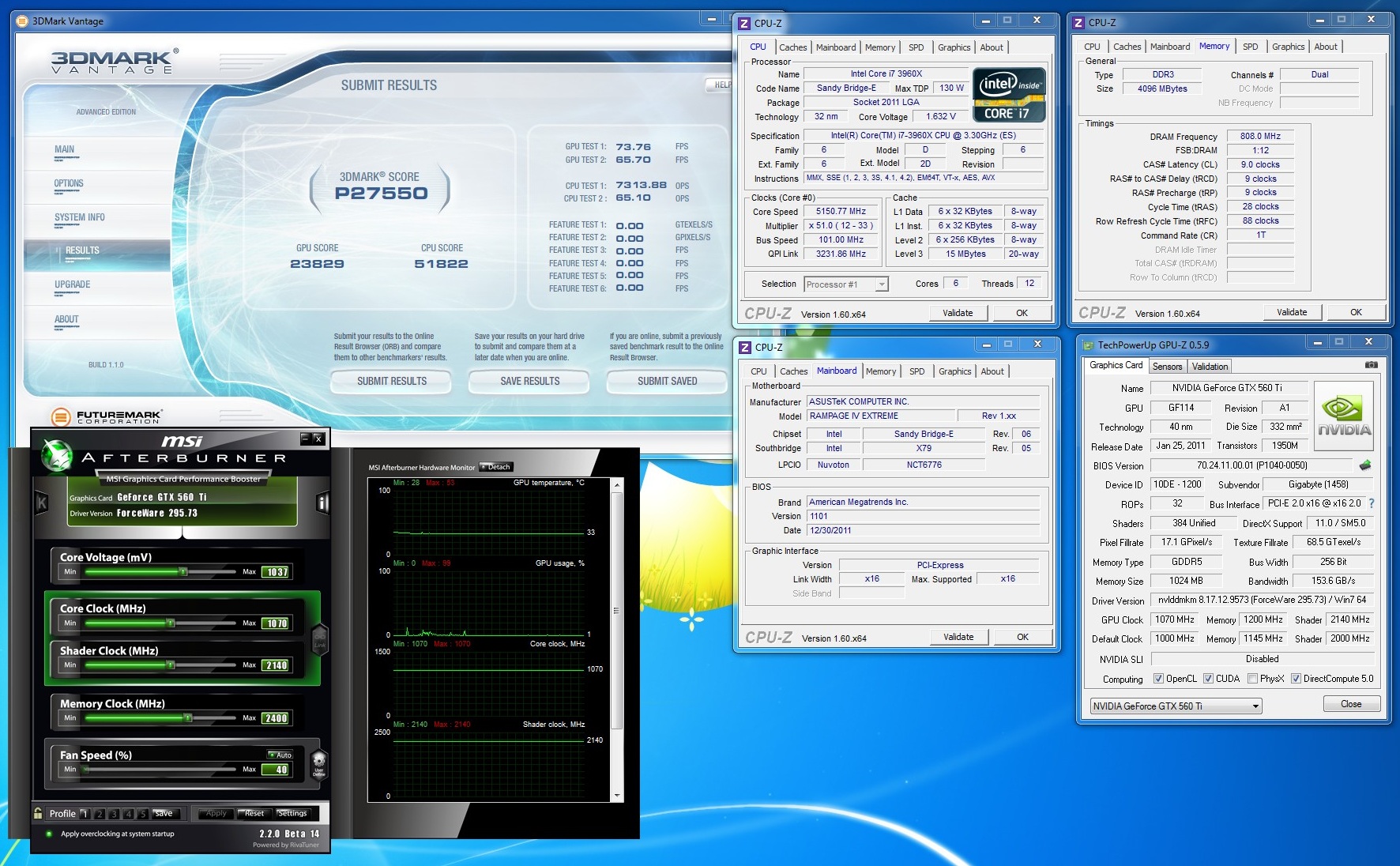Open the Sensors tab in GPU-Z
This screenshot has width=1400, height=866.
point(1167,367)
